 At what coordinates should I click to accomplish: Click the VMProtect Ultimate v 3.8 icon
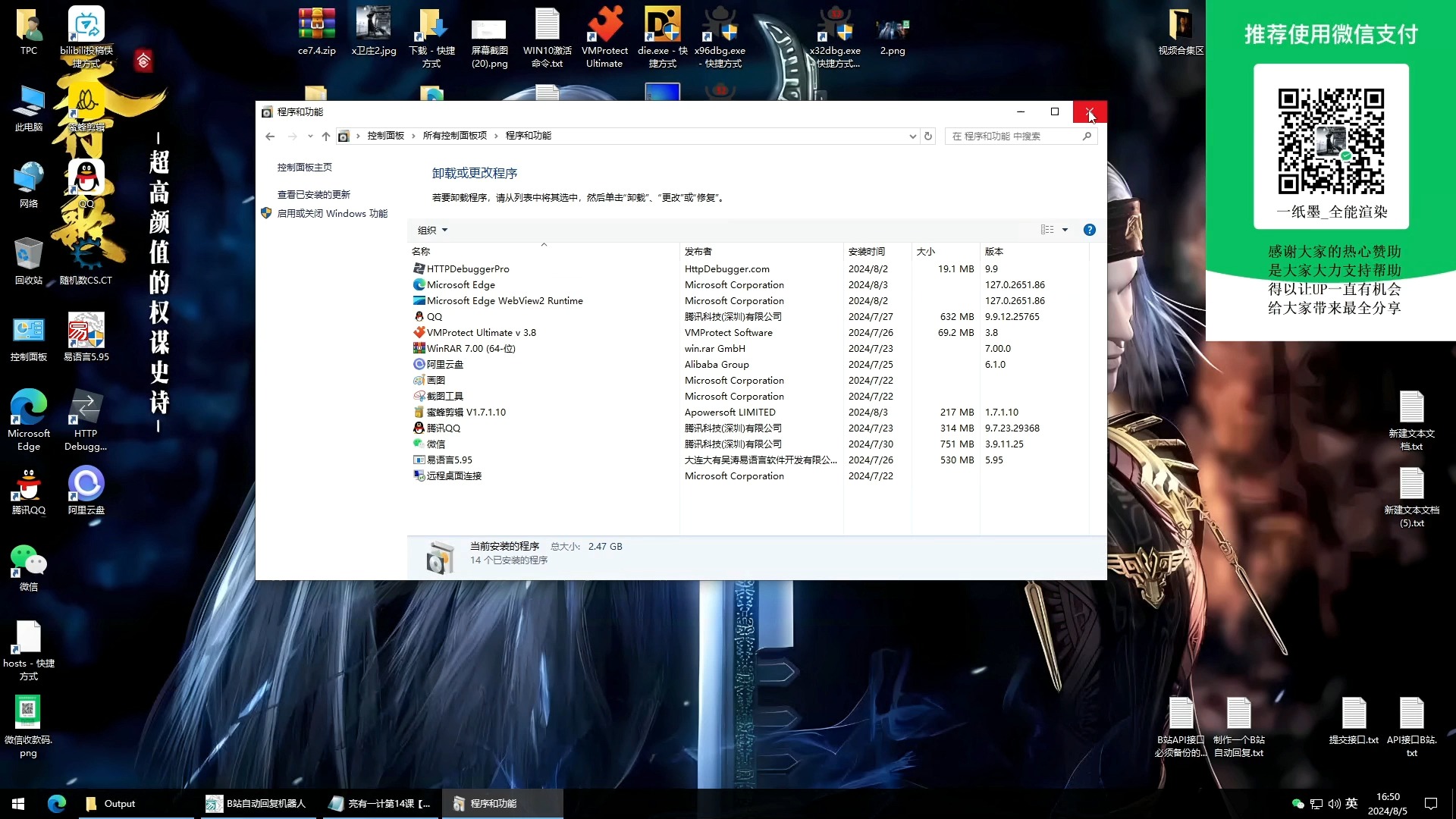pyautogui.click(x=419, y=332)
